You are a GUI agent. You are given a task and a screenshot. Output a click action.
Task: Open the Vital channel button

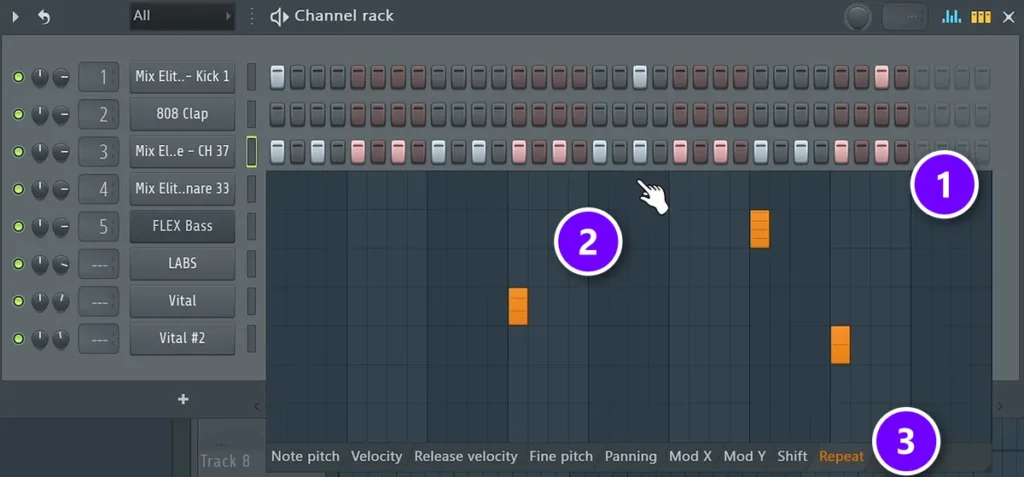click(182, 301)
